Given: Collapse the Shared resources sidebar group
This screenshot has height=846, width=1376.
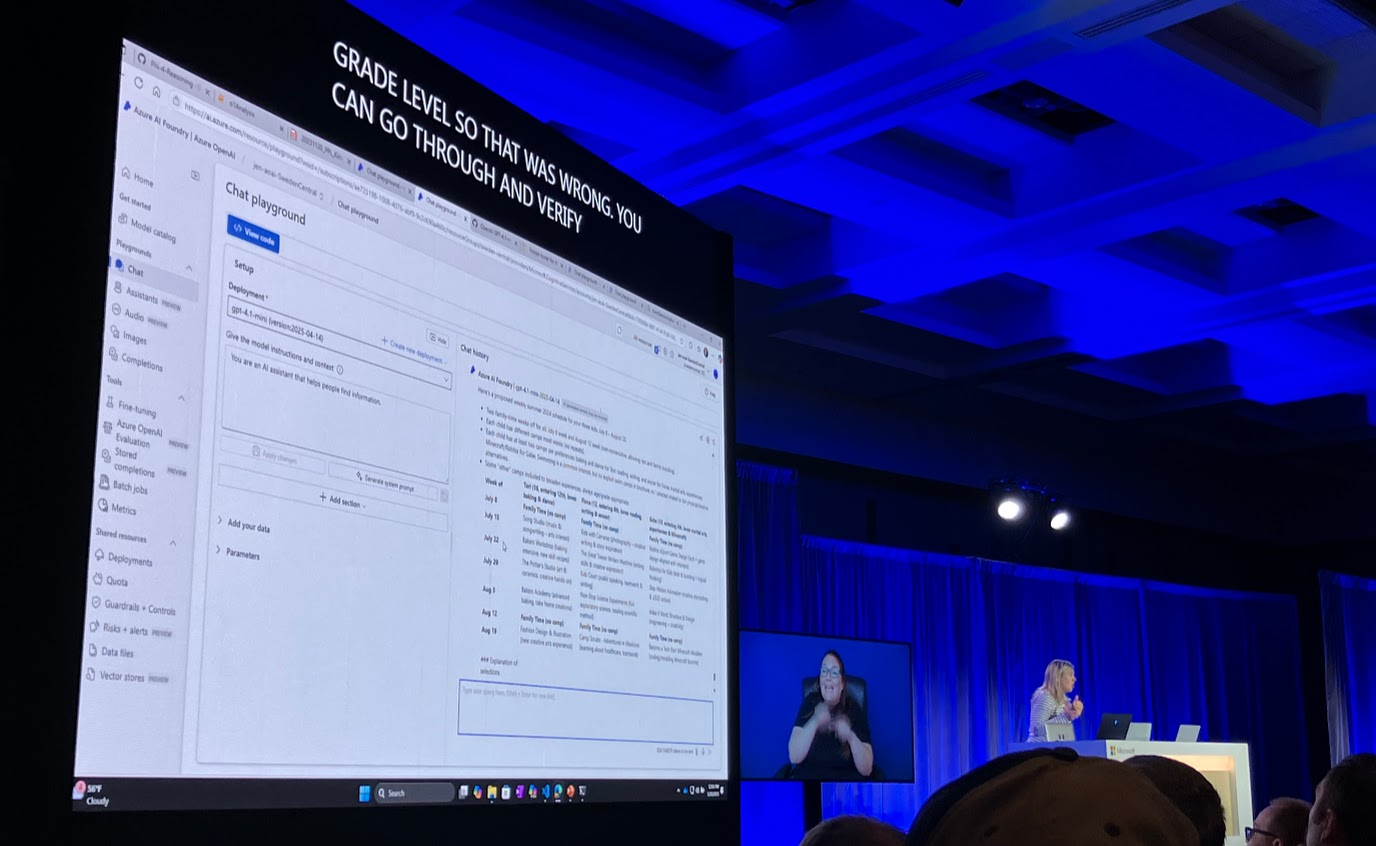Looking at the screenshot, I should (173, 543).
